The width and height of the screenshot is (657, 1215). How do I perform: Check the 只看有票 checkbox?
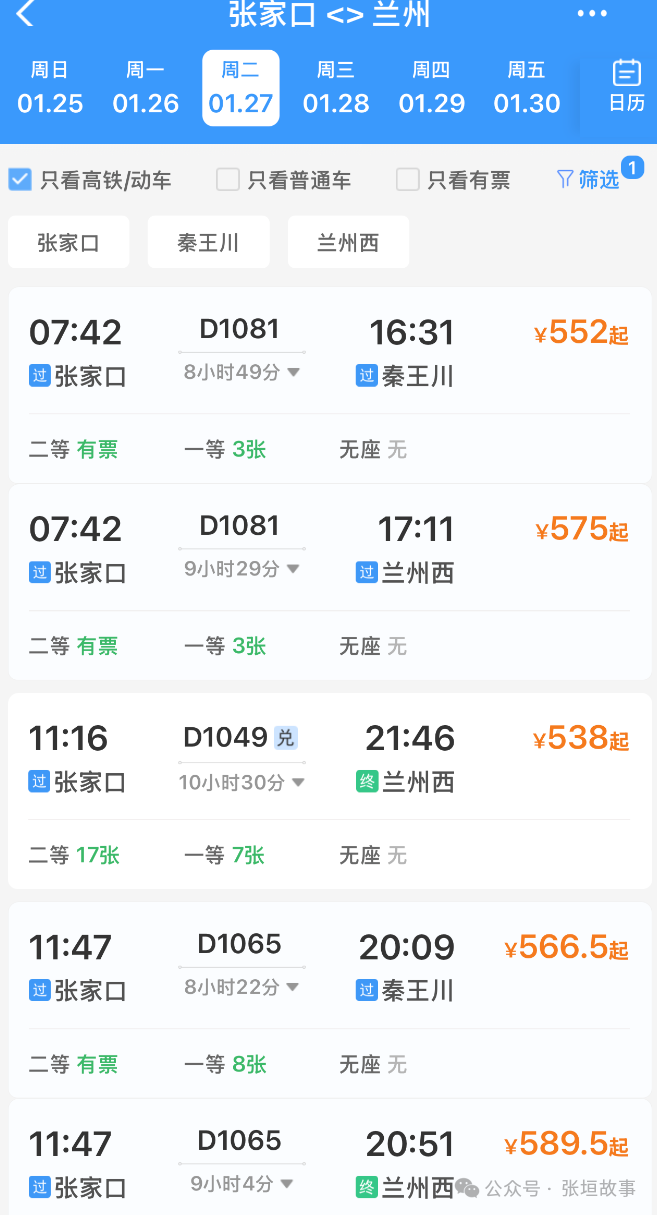[x=407, y=179]
